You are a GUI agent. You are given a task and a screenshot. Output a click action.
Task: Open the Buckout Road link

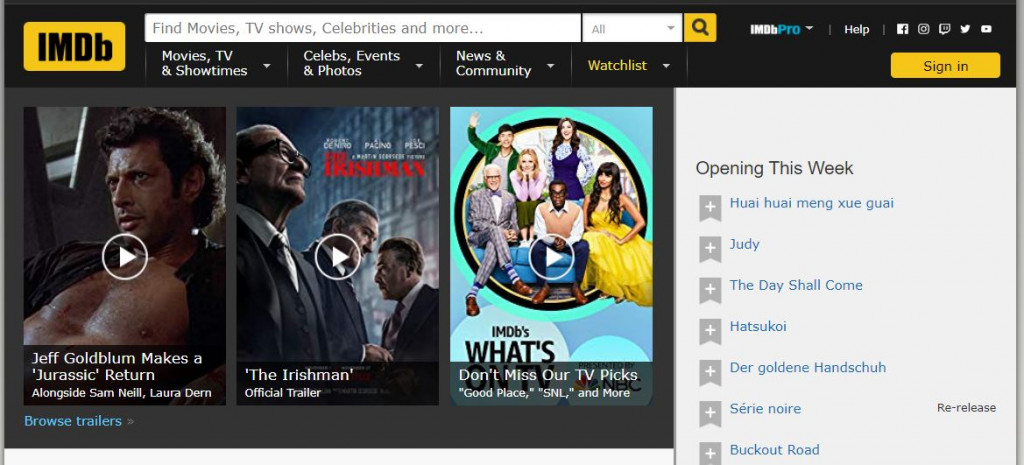(x=775, y=450)
